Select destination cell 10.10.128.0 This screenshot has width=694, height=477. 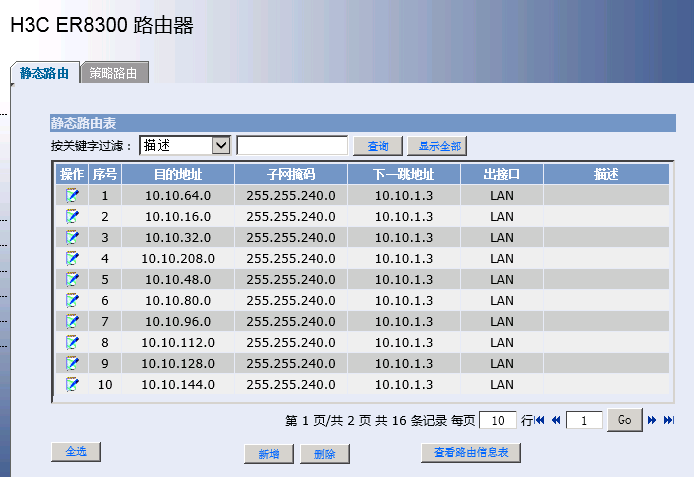(x=178, y=363)
